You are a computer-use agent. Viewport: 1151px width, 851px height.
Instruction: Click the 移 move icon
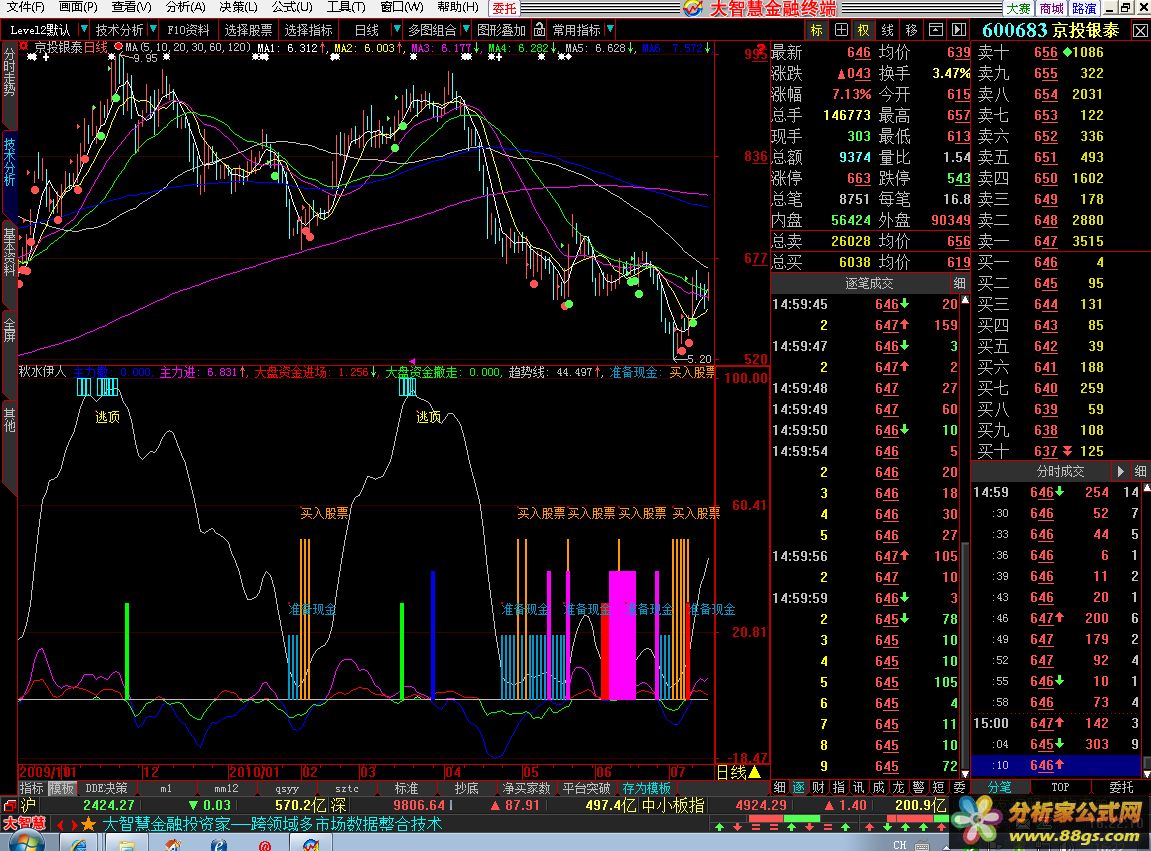point(911,30)
